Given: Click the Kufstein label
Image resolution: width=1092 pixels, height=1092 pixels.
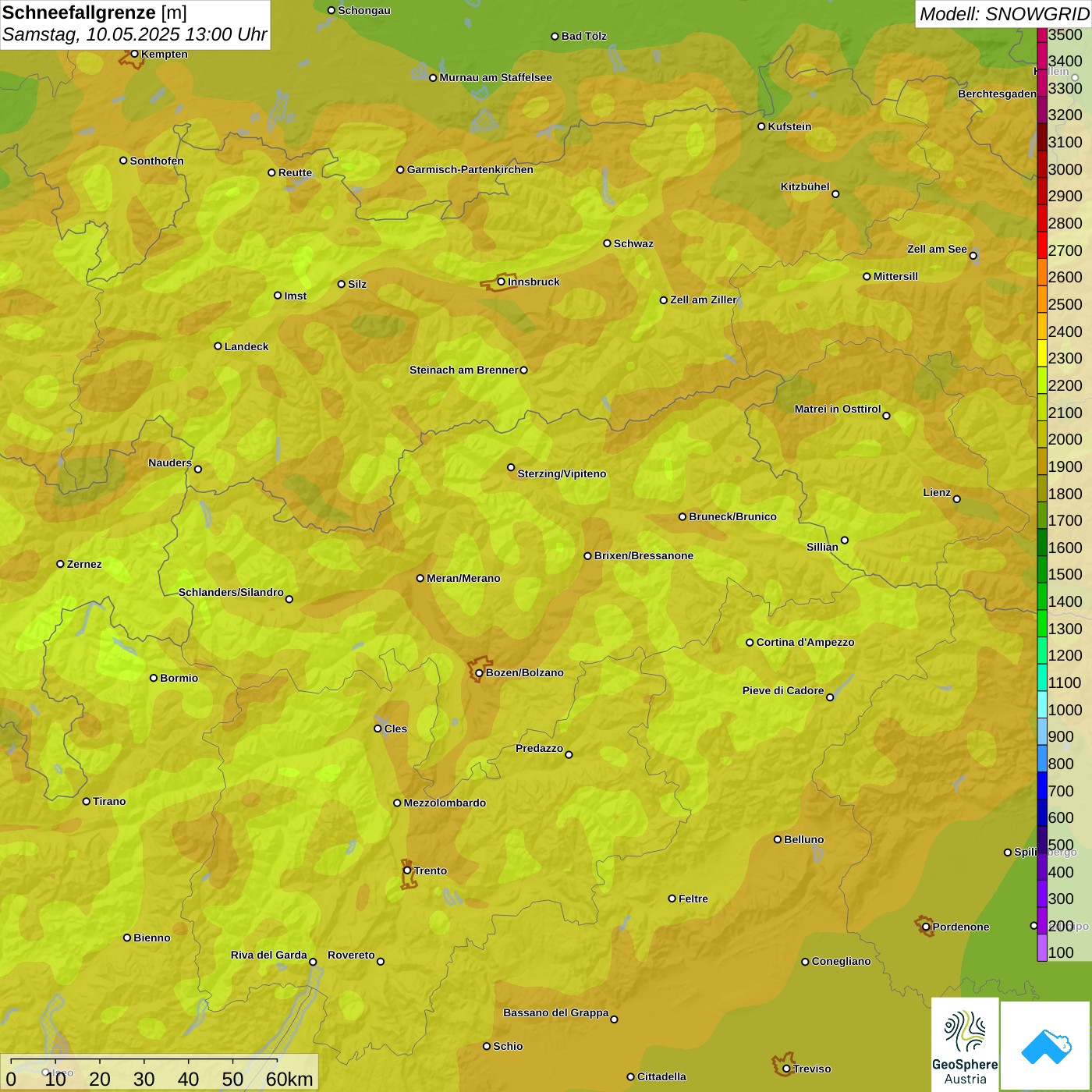Looking at the screenshot, I should click(790, 126).
